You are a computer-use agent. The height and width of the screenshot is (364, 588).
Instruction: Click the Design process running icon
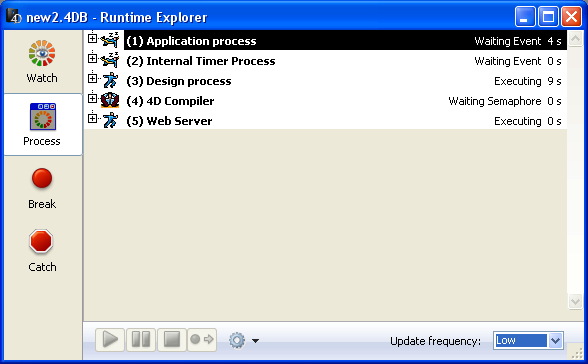point(110,81)
